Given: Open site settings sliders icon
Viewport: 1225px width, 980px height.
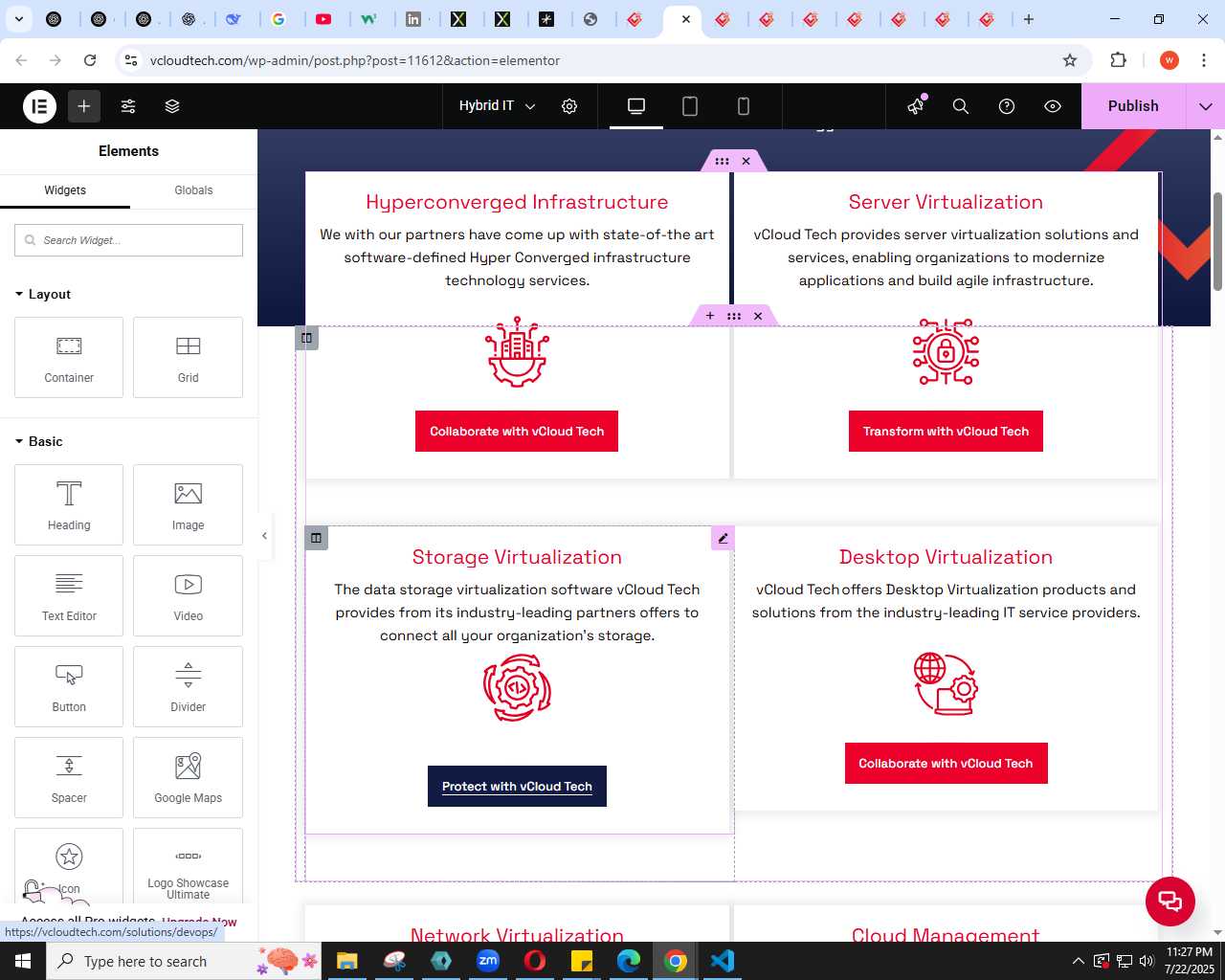Looking at the screenshot, I should (128, 106).
